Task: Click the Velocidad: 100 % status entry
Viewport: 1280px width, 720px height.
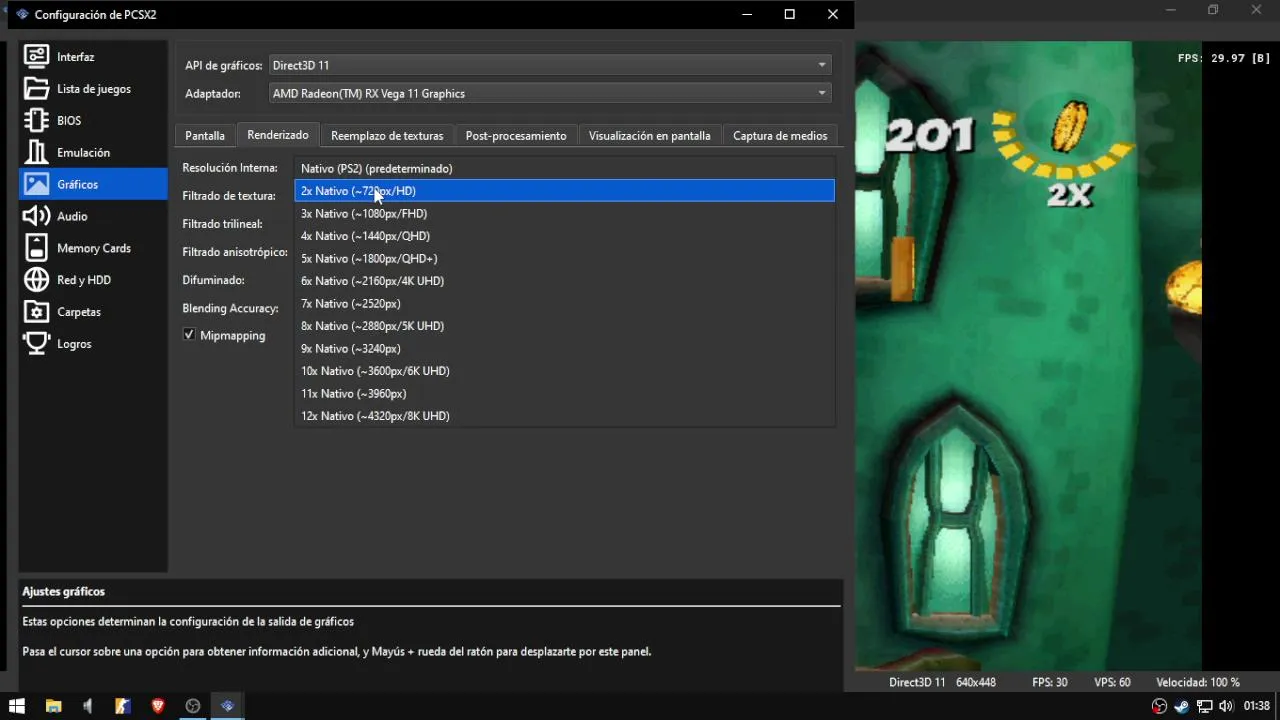Action: [x=1198, y=682]
